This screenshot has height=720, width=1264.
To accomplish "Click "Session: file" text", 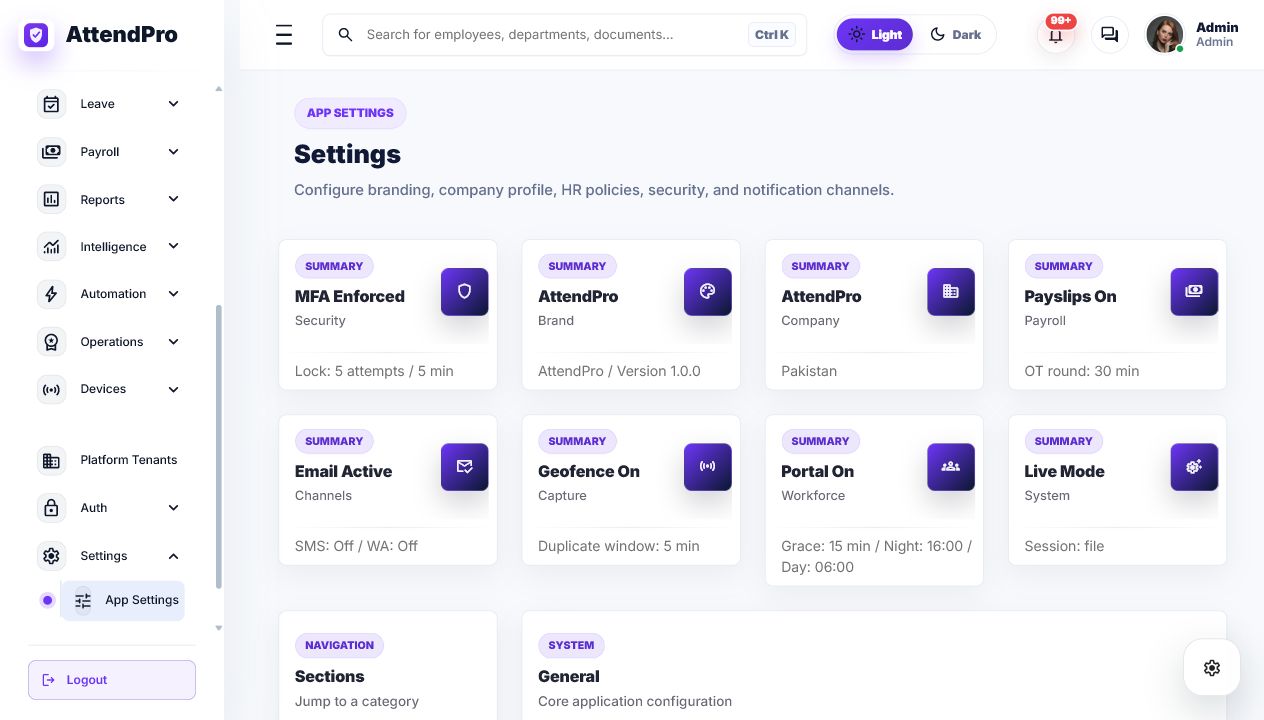I will click(x=1064, y=546).
